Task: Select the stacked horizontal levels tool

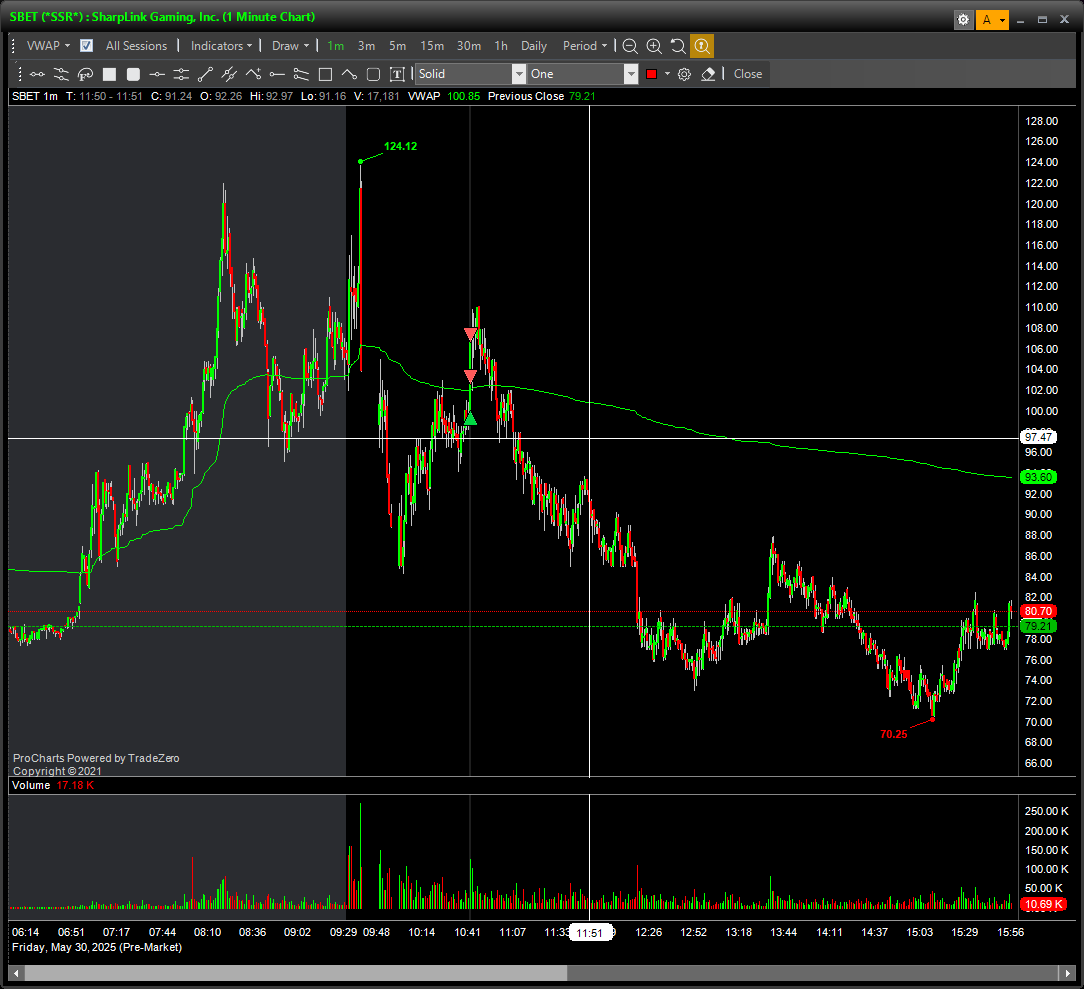Action: click(181, 74)
